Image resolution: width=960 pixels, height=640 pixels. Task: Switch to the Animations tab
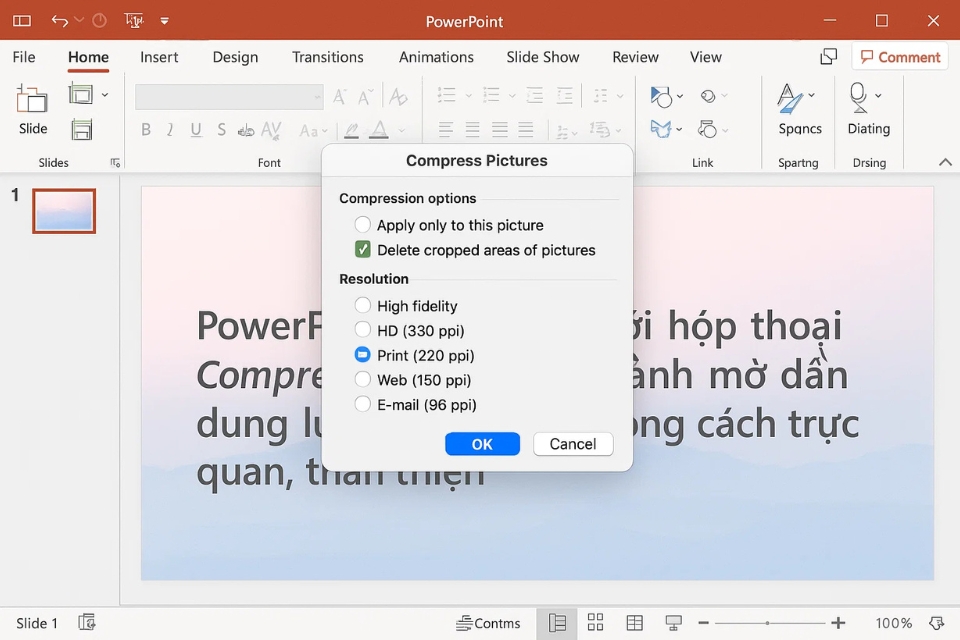pyautogui.click(x=436, y=57)
